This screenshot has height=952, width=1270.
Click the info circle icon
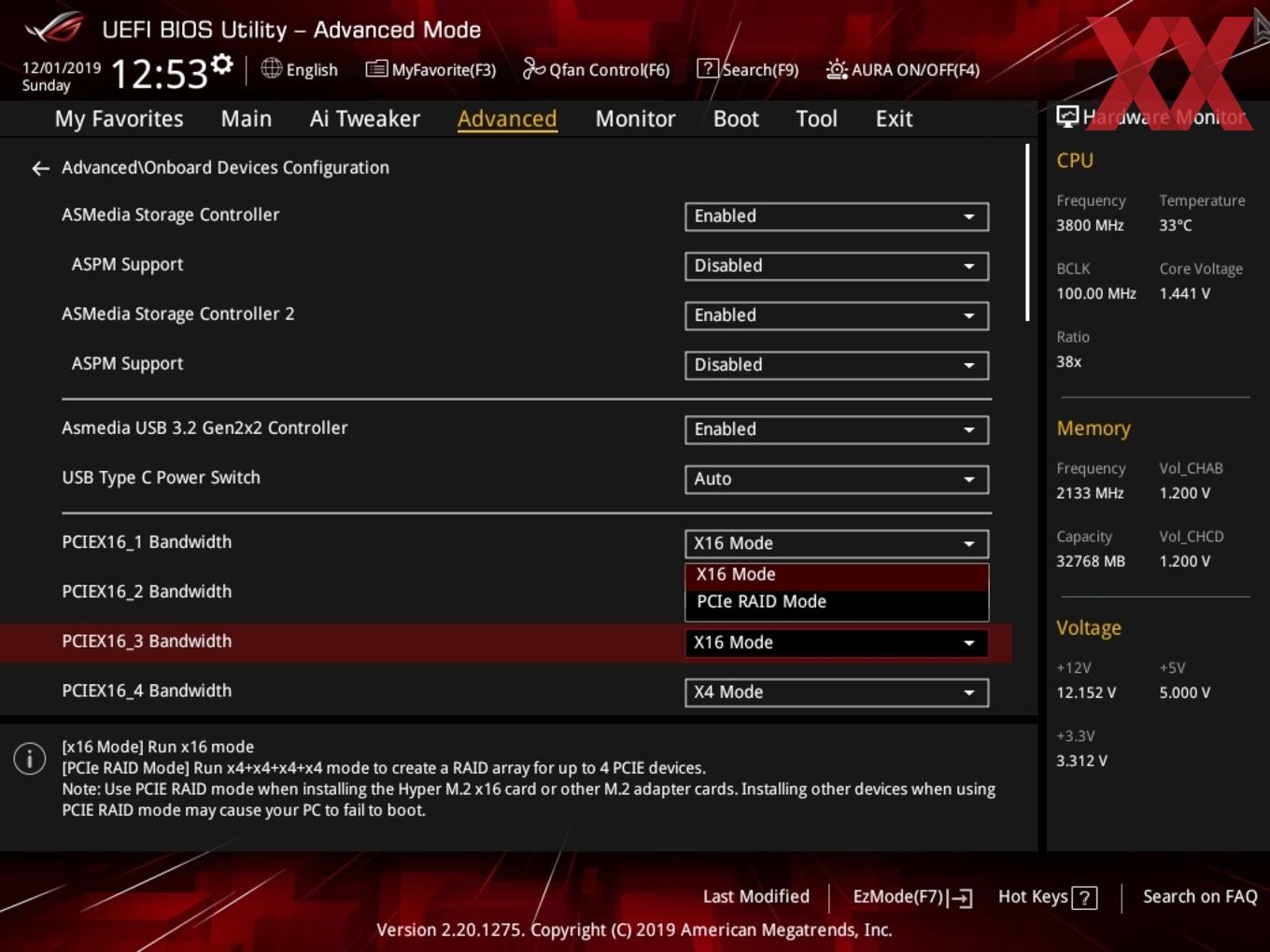tap(30, 759)
